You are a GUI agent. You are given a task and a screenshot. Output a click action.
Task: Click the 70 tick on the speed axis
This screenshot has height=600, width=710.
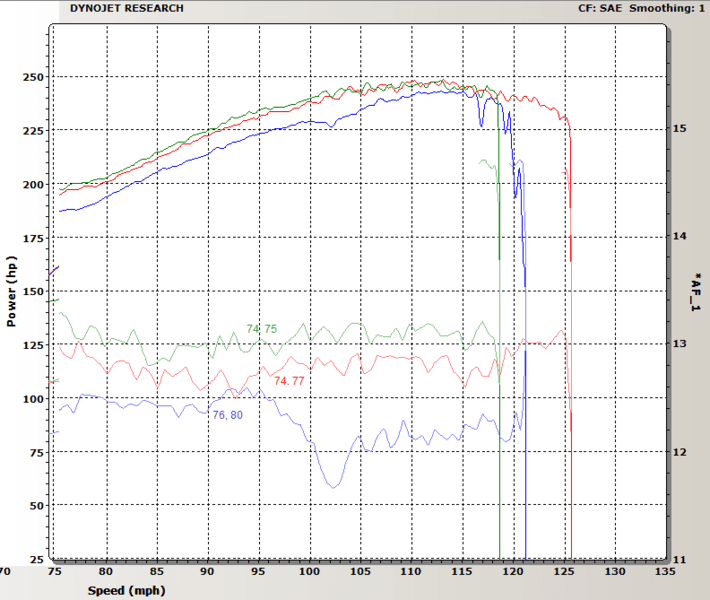[5, 572]
